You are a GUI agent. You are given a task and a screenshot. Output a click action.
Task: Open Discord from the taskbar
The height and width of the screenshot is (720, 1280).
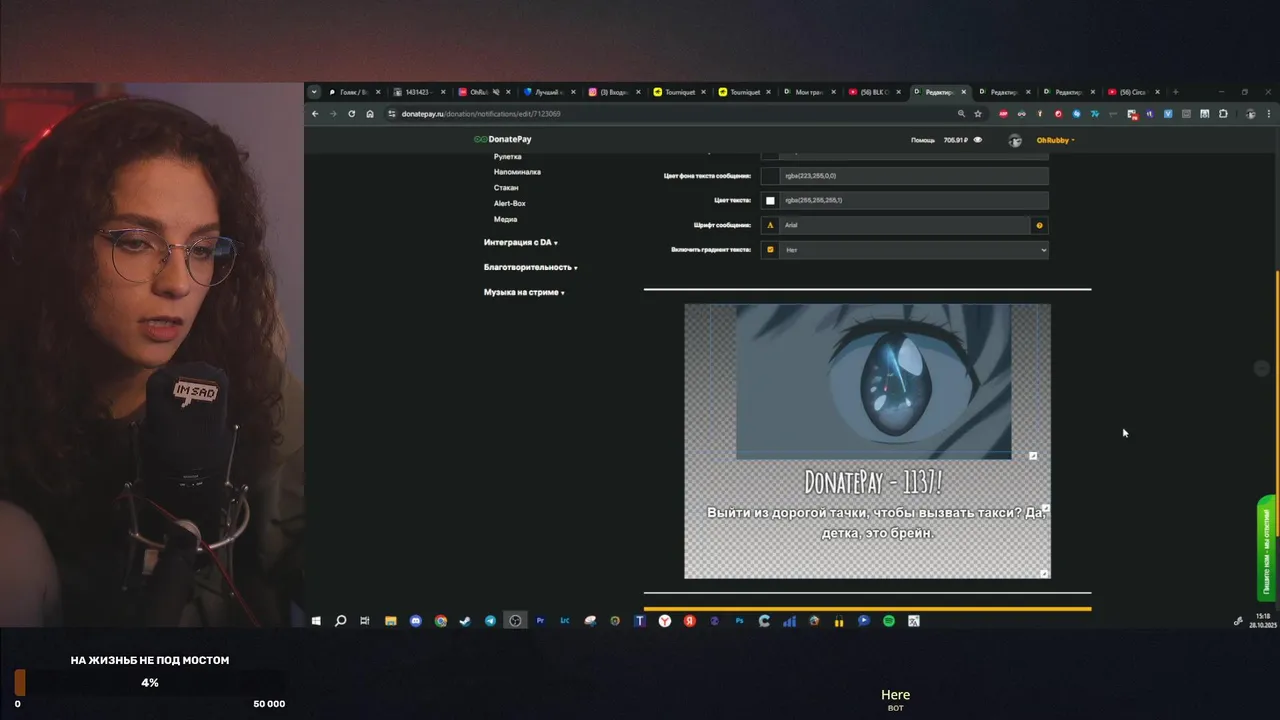point(415,621)
